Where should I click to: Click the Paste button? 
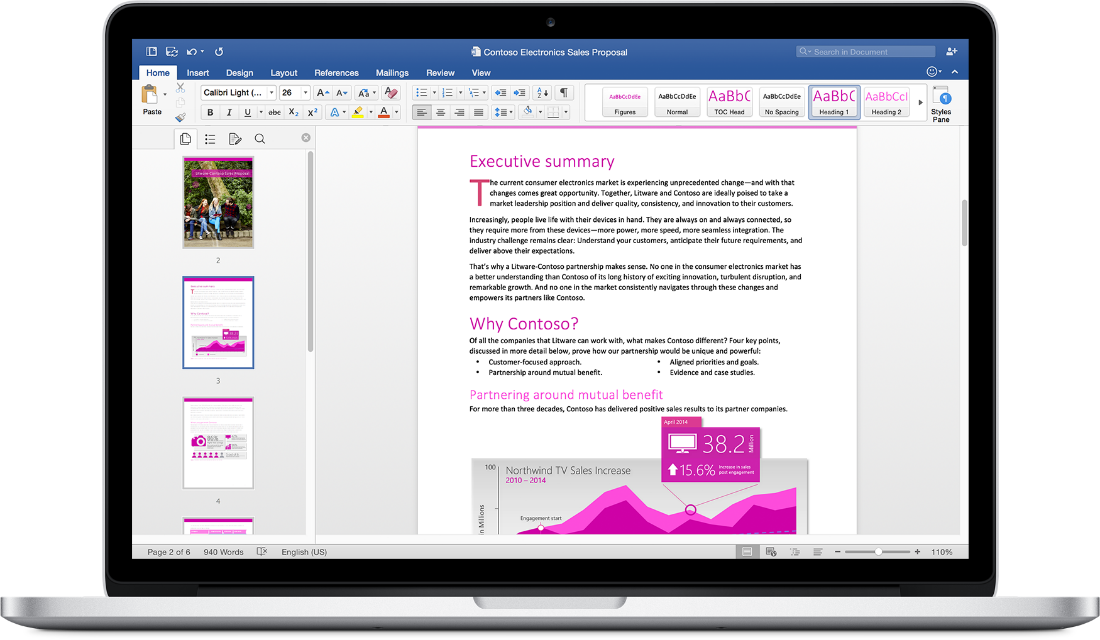151,100
